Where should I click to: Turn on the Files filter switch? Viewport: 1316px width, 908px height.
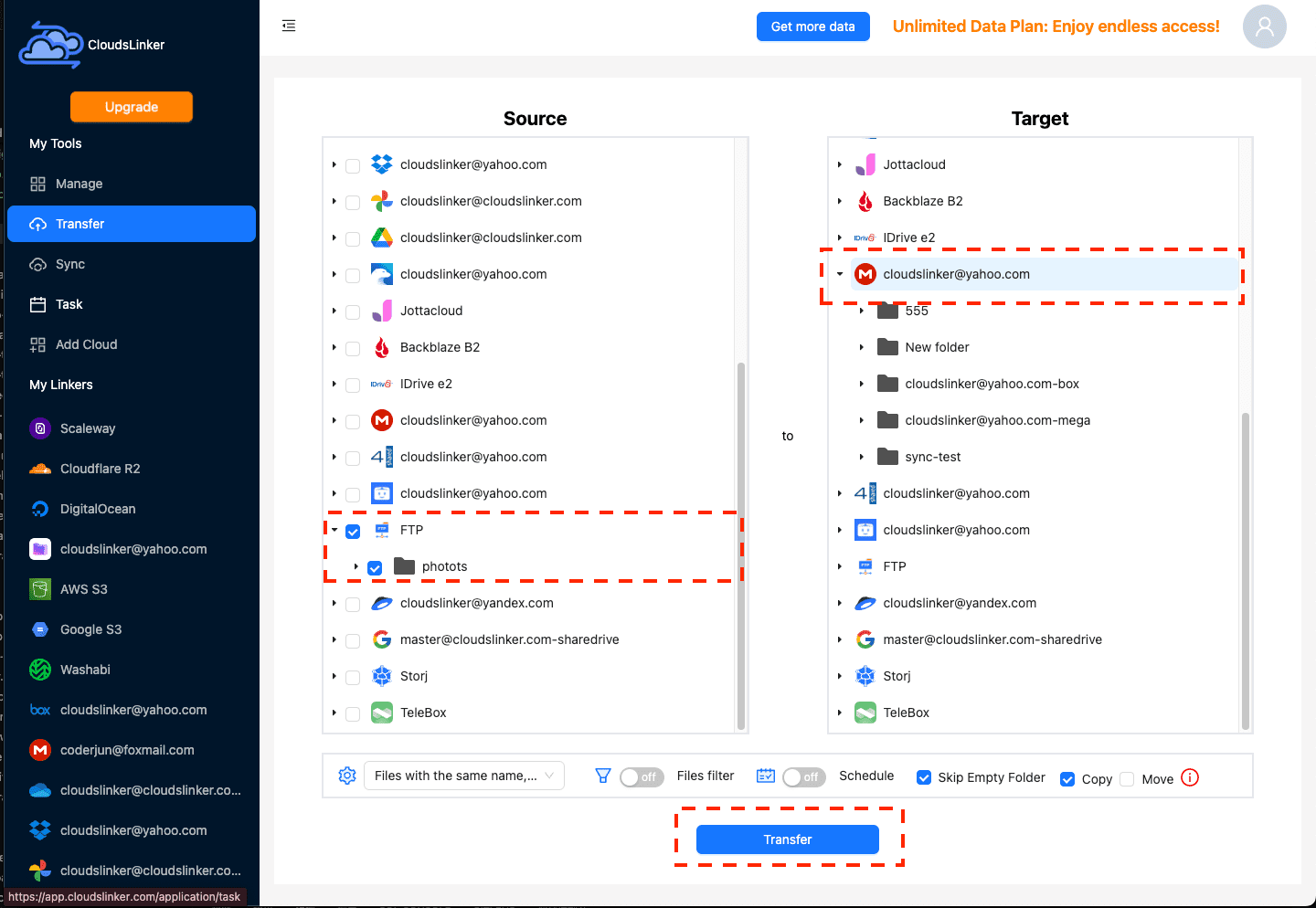pos(642,776)
